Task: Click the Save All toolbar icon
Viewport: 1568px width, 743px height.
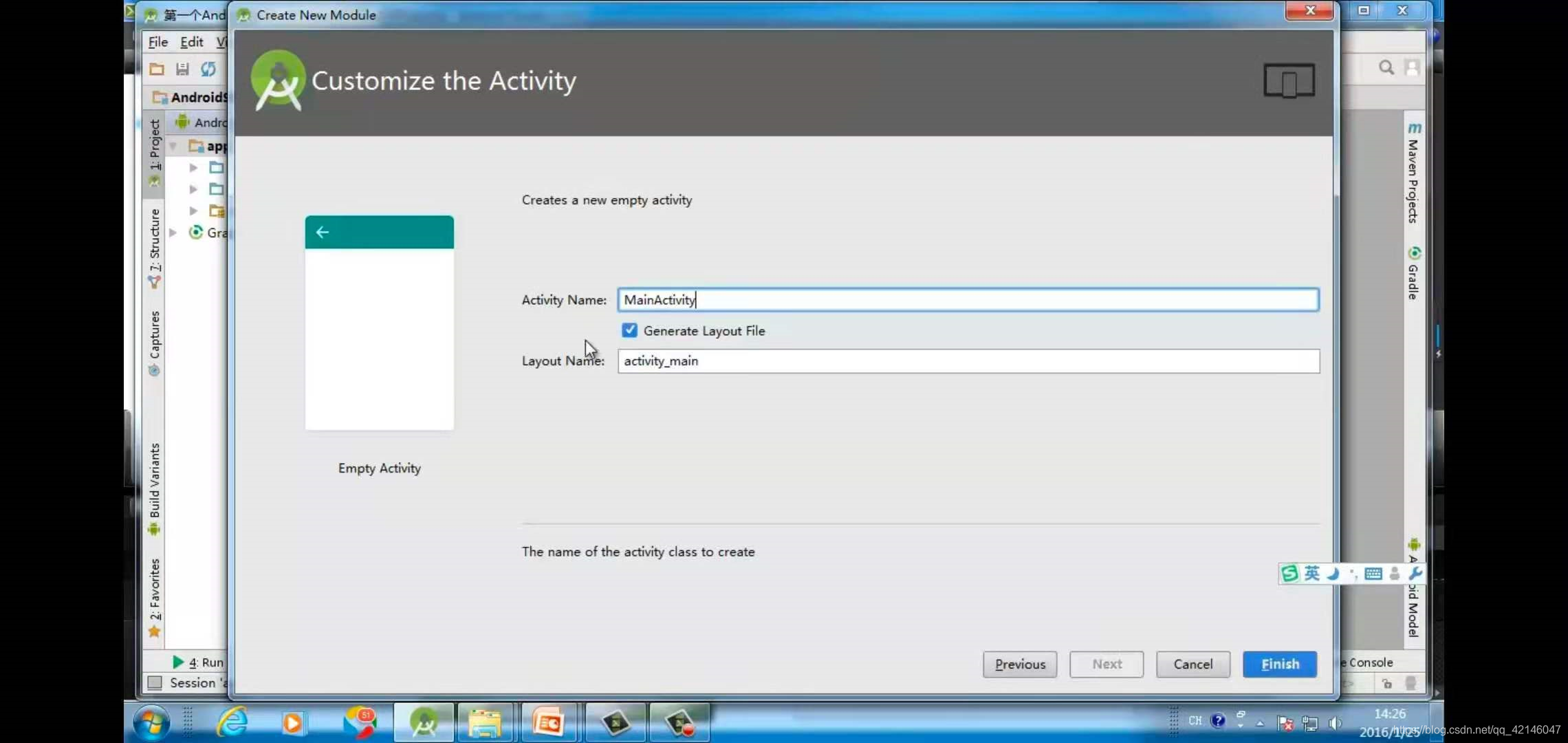Action: point(182,69)
